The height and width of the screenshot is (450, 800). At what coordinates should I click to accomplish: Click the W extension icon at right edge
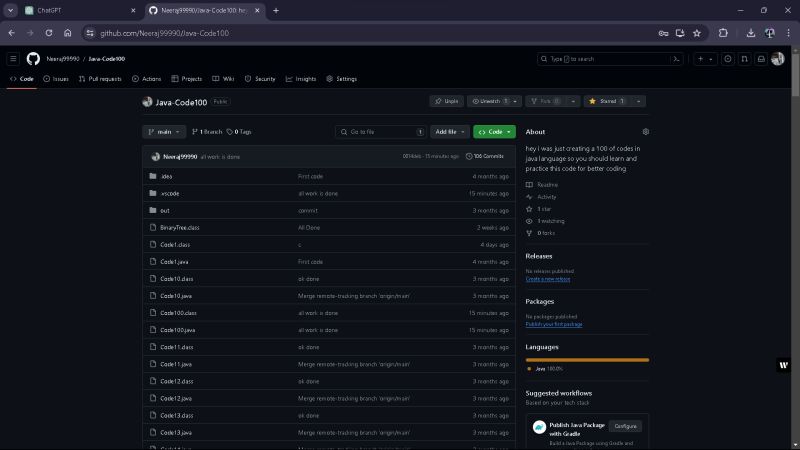tap(783, 365)
